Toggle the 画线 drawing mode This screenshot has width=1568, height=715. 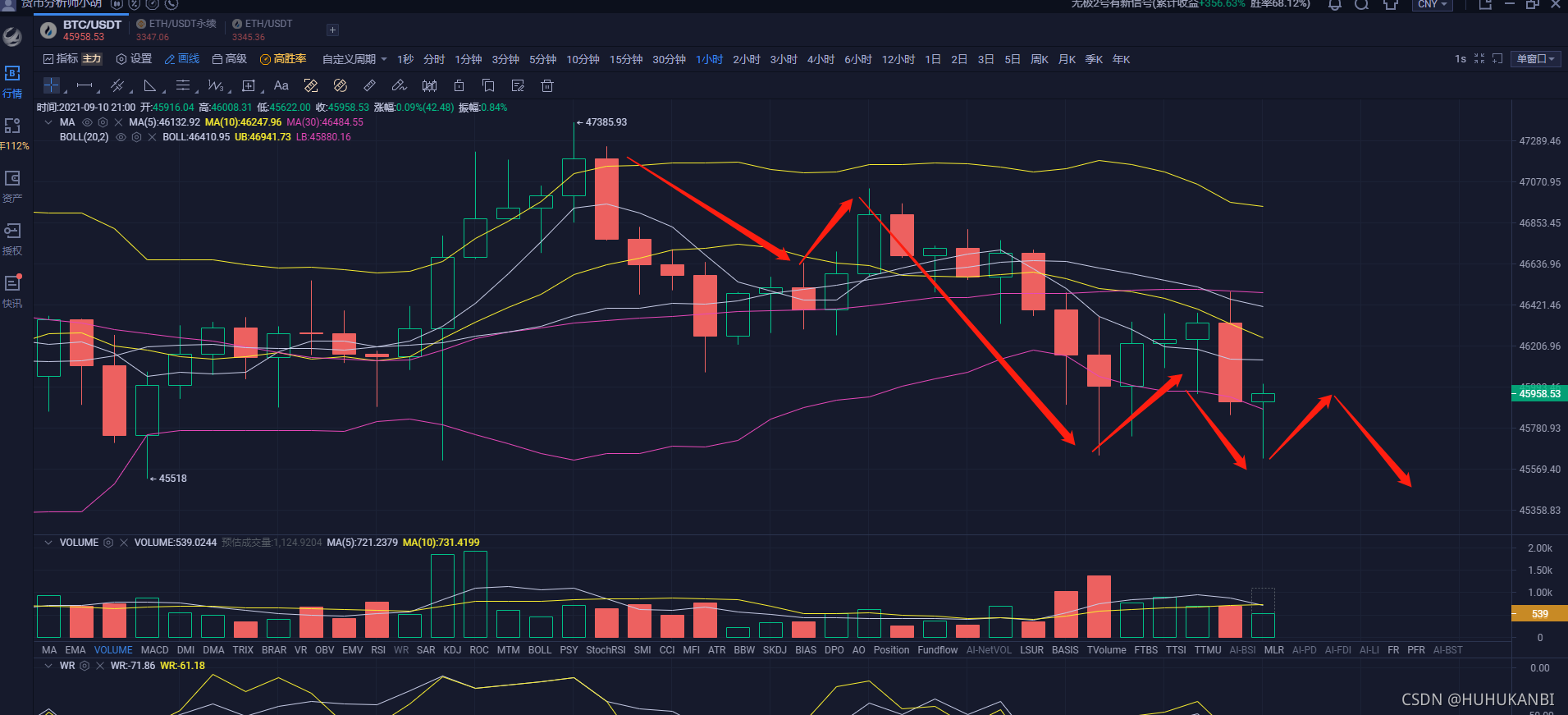[182, 59]
